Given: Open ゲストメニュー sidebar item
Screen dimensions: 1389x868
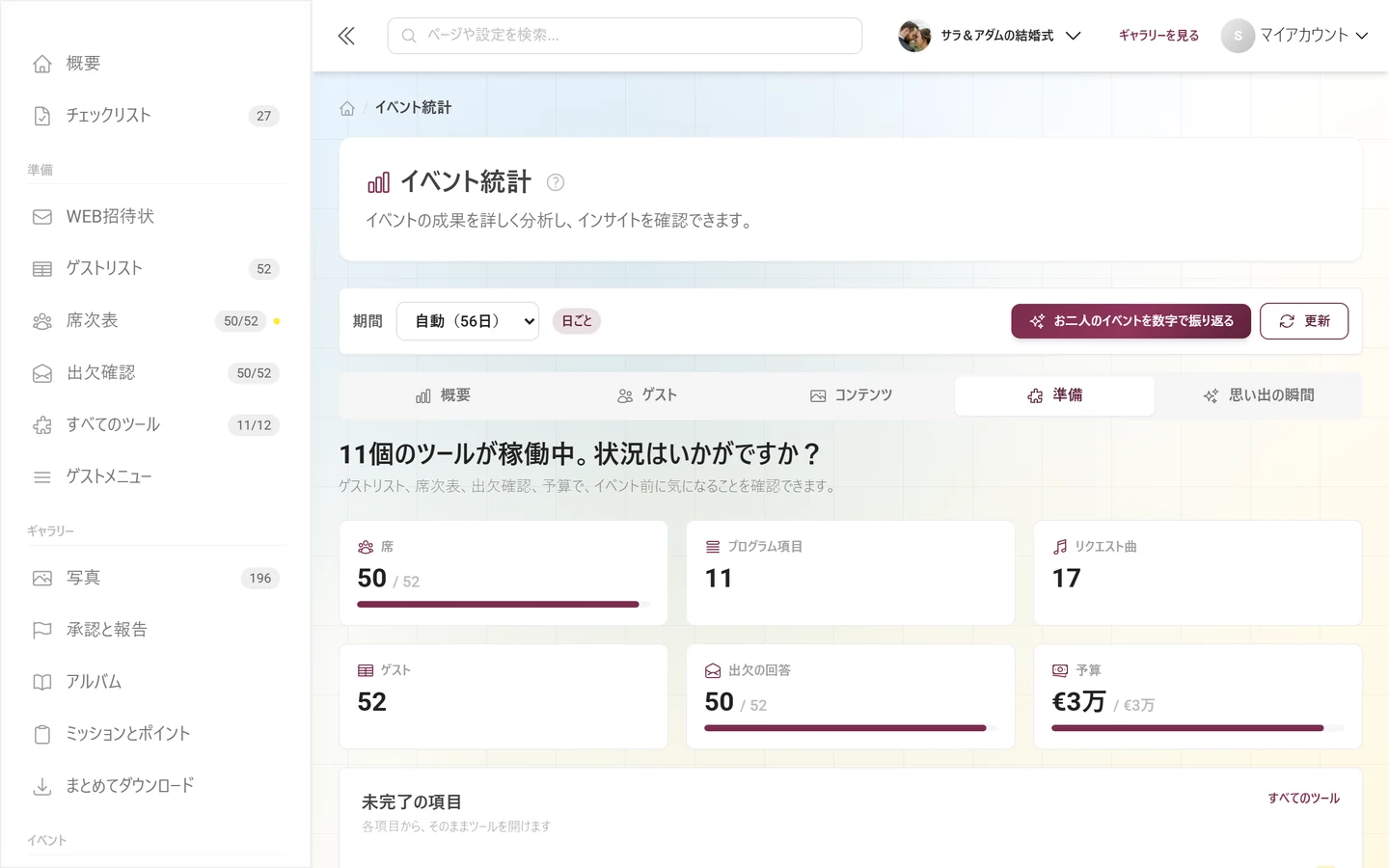Looking at the screenshot, I should coord(156,477).
